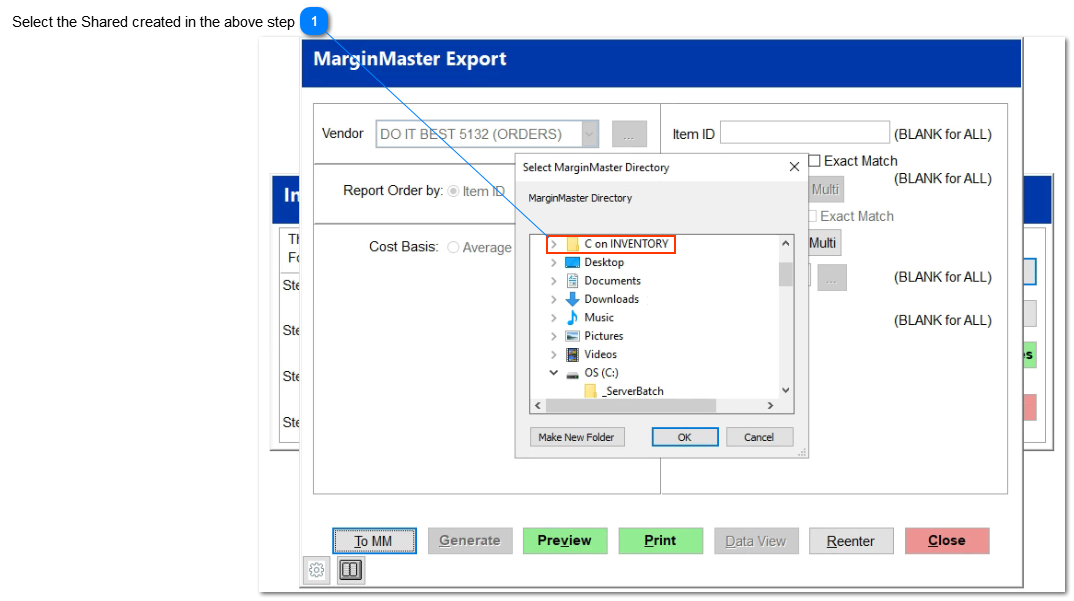Select the C on INVENTORY folder icon
Screen dimensions: 1074x601
point(573,244)
